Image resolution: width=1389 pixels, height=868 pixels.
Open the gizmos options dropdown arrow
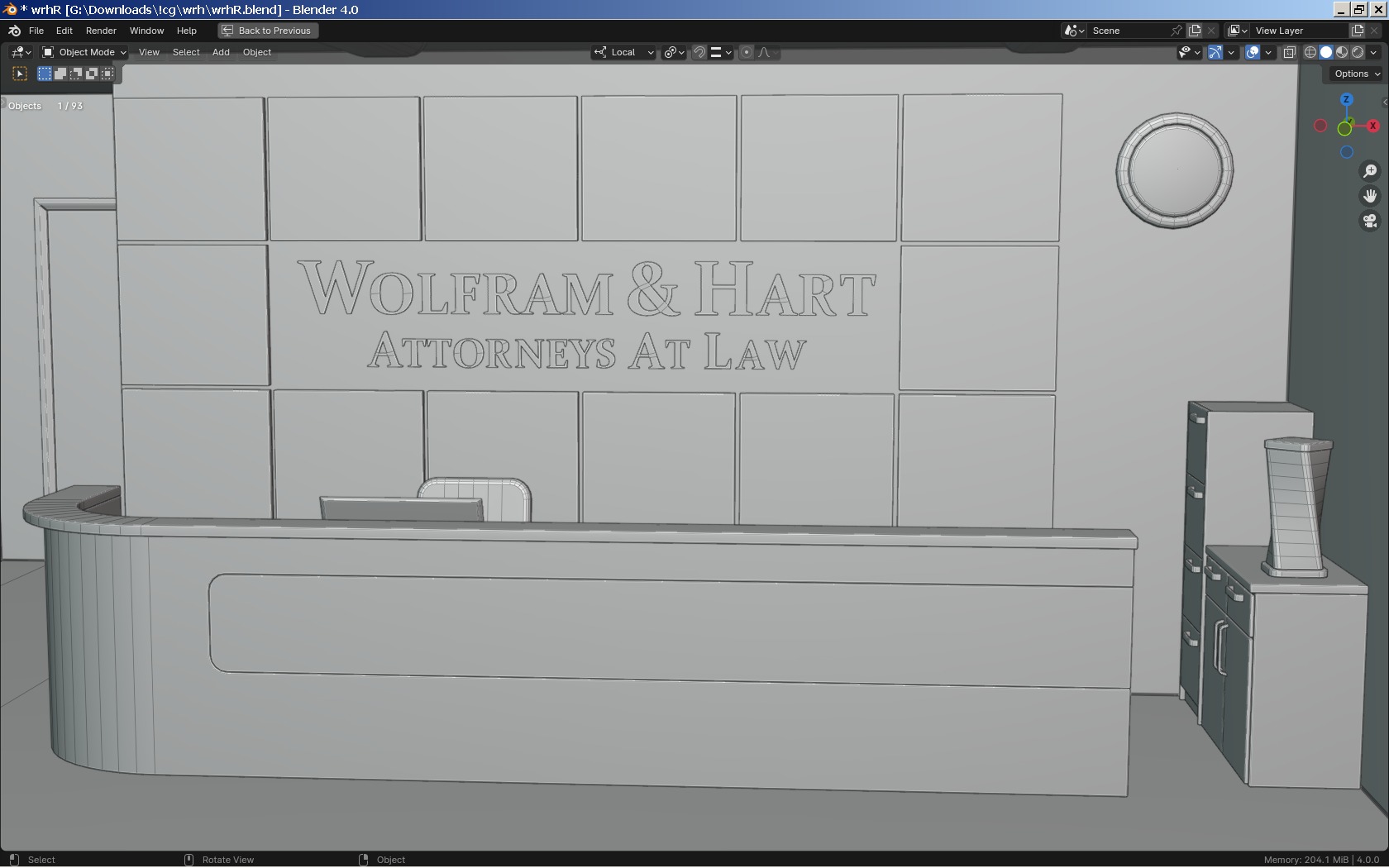pos(1231,52)
